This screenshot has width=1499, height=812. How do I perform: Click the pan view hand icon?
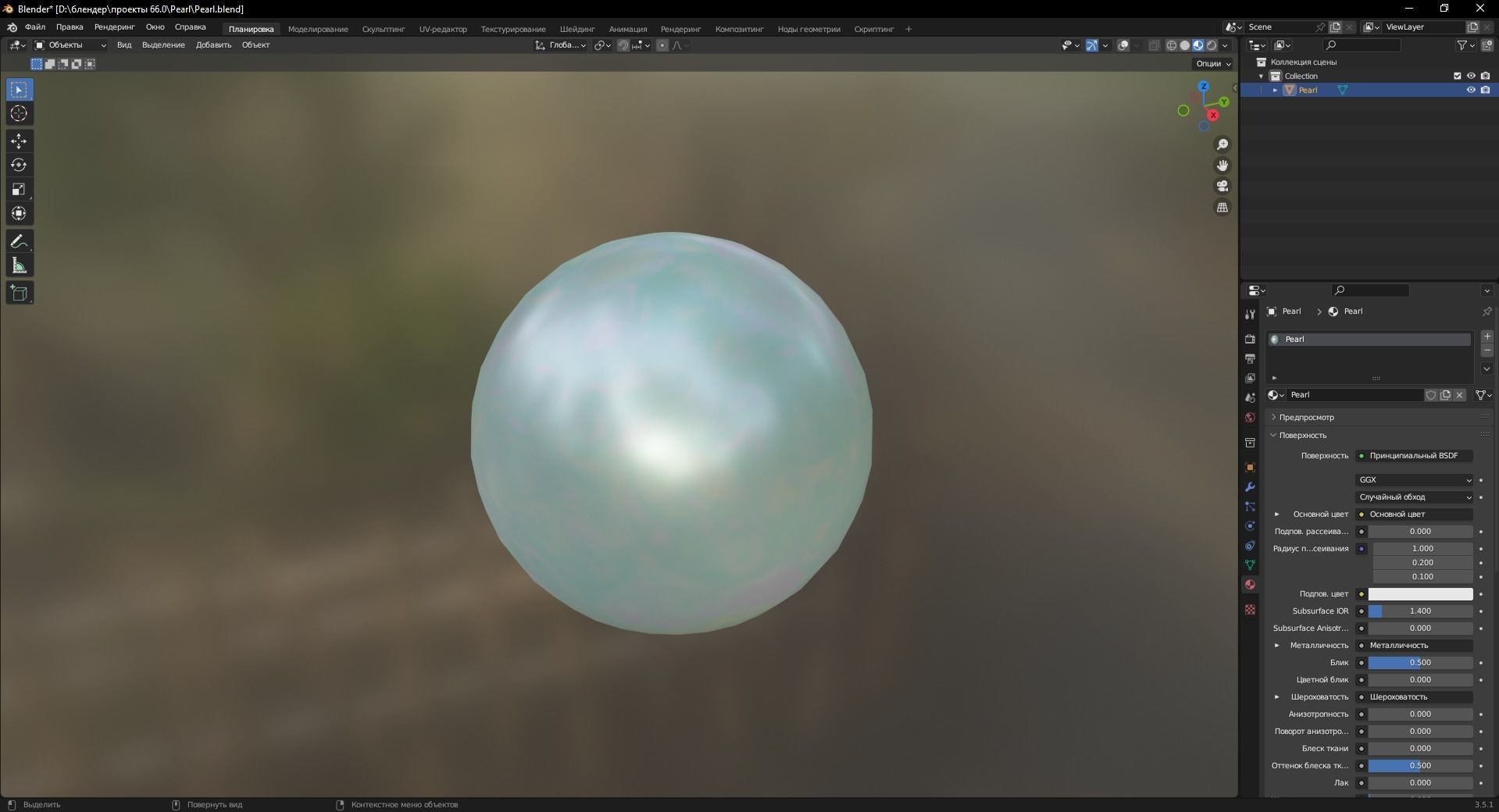point(1222,166)
